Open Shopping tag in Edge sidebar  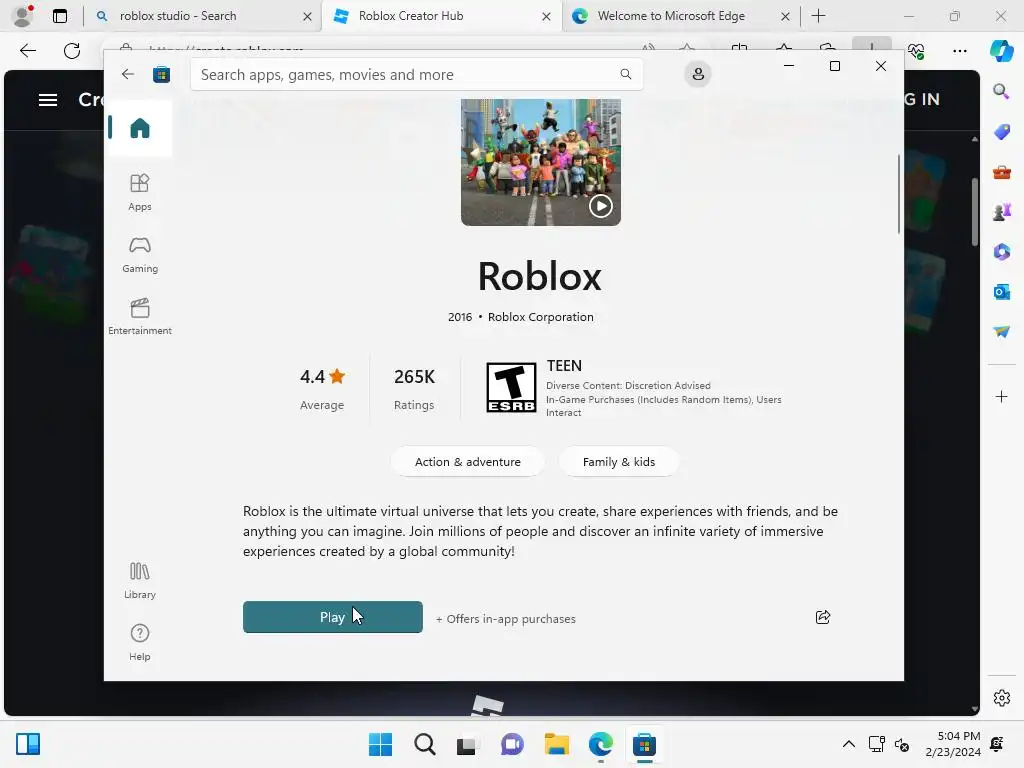[x=1001, y=132]
